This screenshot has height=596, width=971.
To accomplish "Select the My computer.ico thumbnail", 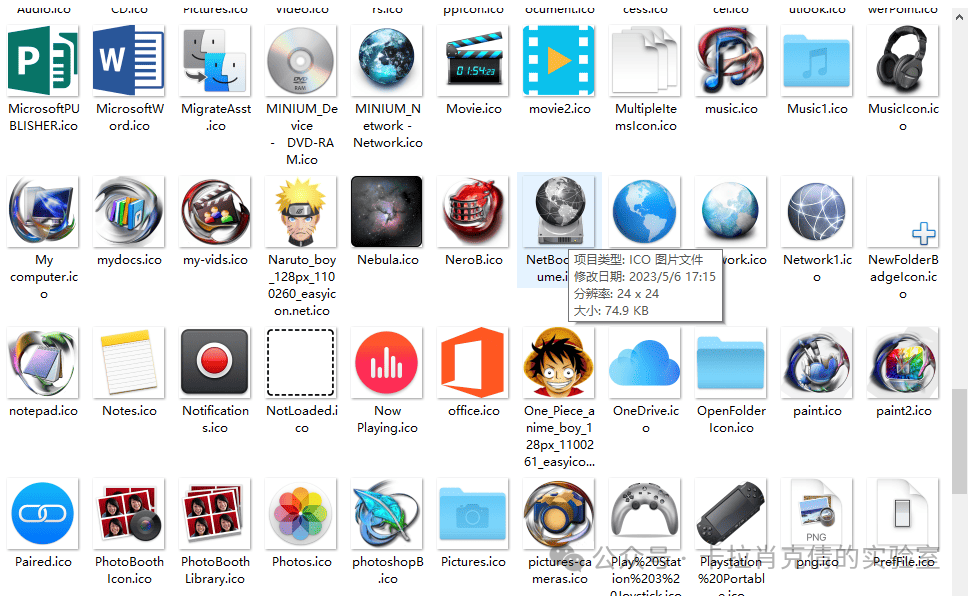I will coord(42,211).
